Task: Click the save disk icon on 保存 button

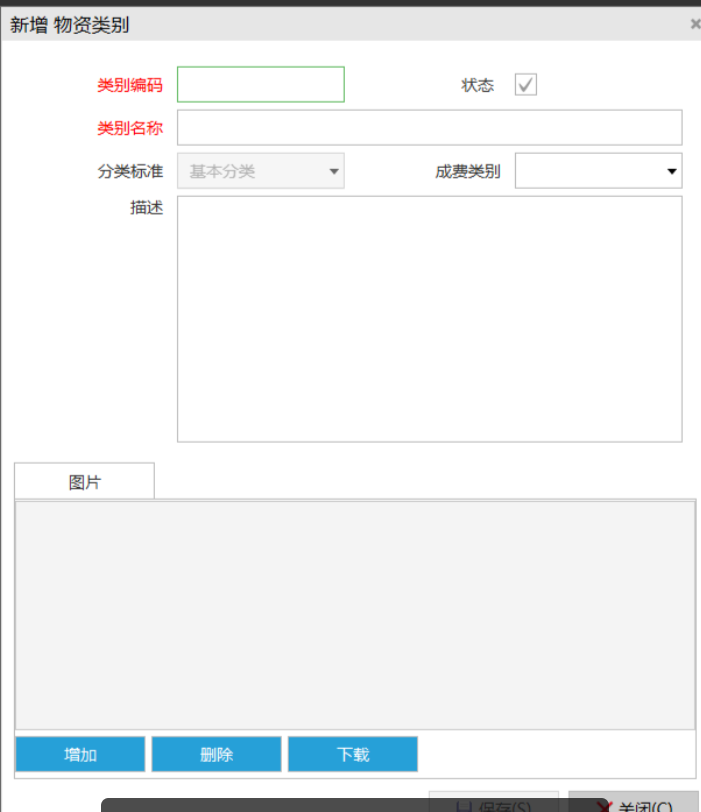Action: [463, 806]
